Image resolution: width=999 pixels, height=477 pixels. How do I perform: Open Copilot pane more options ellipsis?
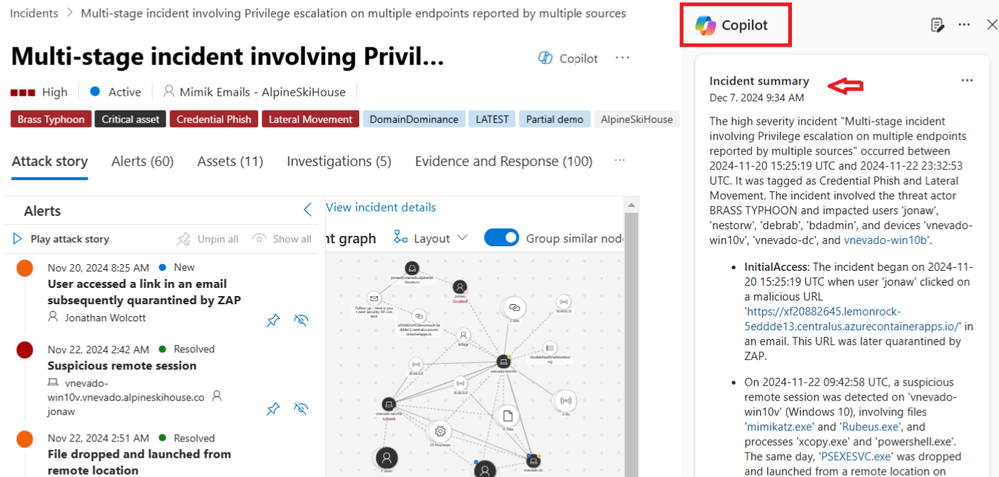[x=964, y=25]
